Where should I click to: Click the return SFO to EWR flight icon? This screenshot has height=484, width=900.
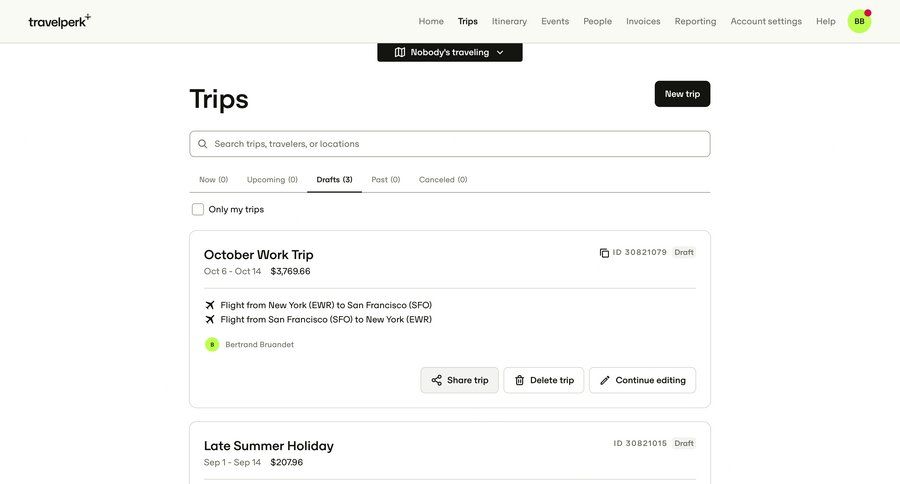pos(210,320)
